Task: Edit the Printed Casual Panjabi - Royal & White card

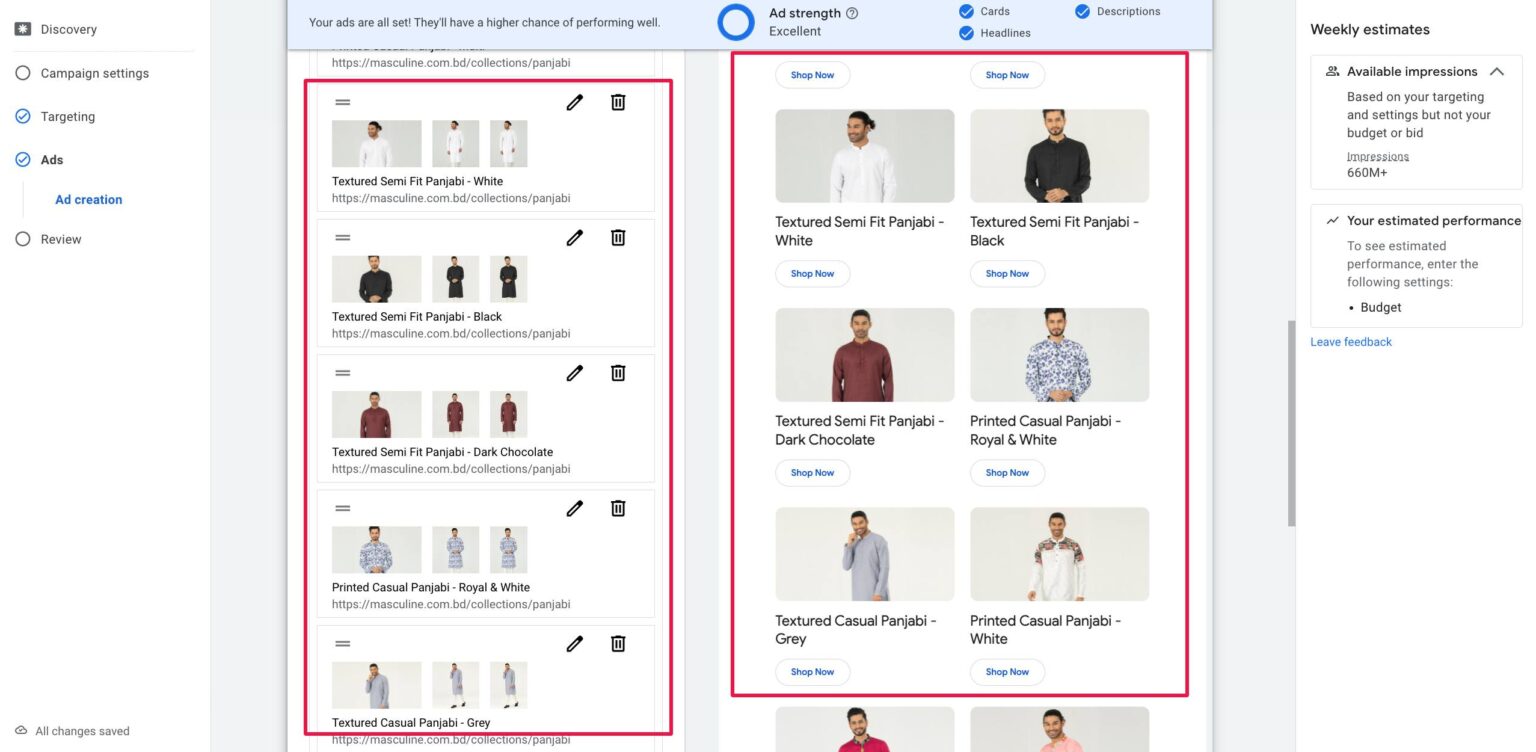Action: [x=574, y=508]
